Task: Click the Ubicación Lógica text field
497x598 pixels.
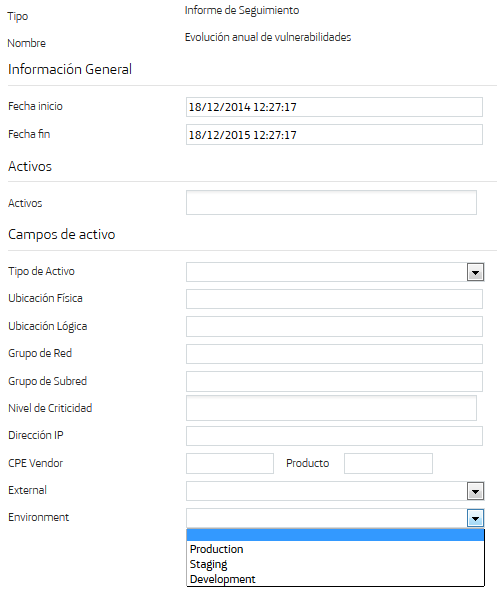Action: coord(334,326)
